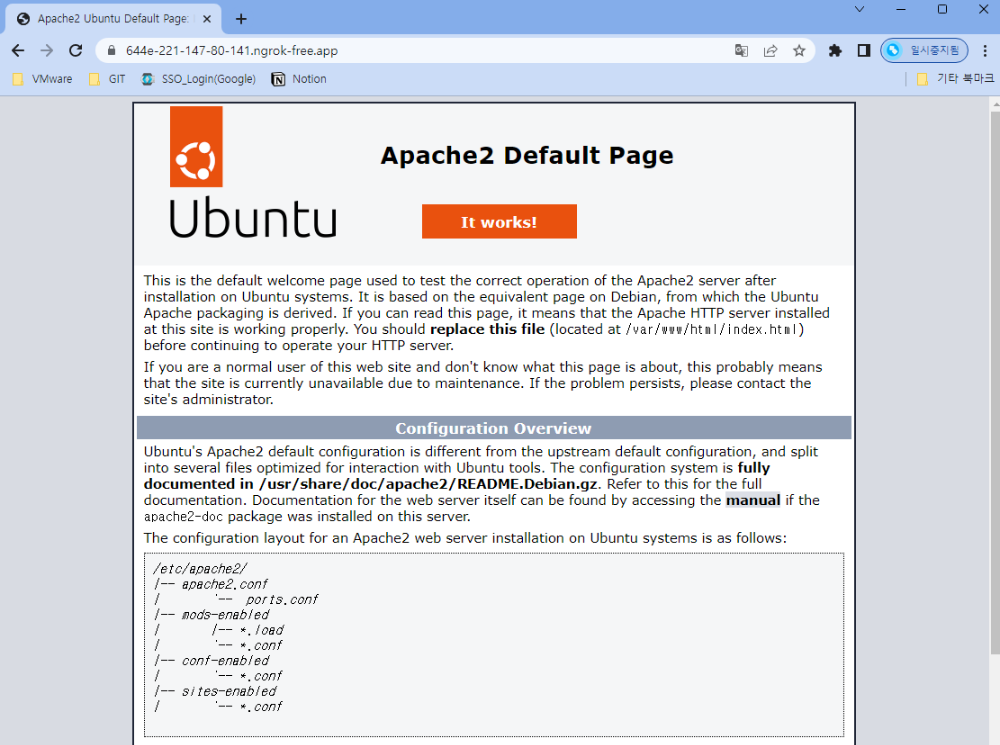This screenshot has height=745, width=1000.
Task: Open Extensions puzzle icon
Action: pos(835,50)
